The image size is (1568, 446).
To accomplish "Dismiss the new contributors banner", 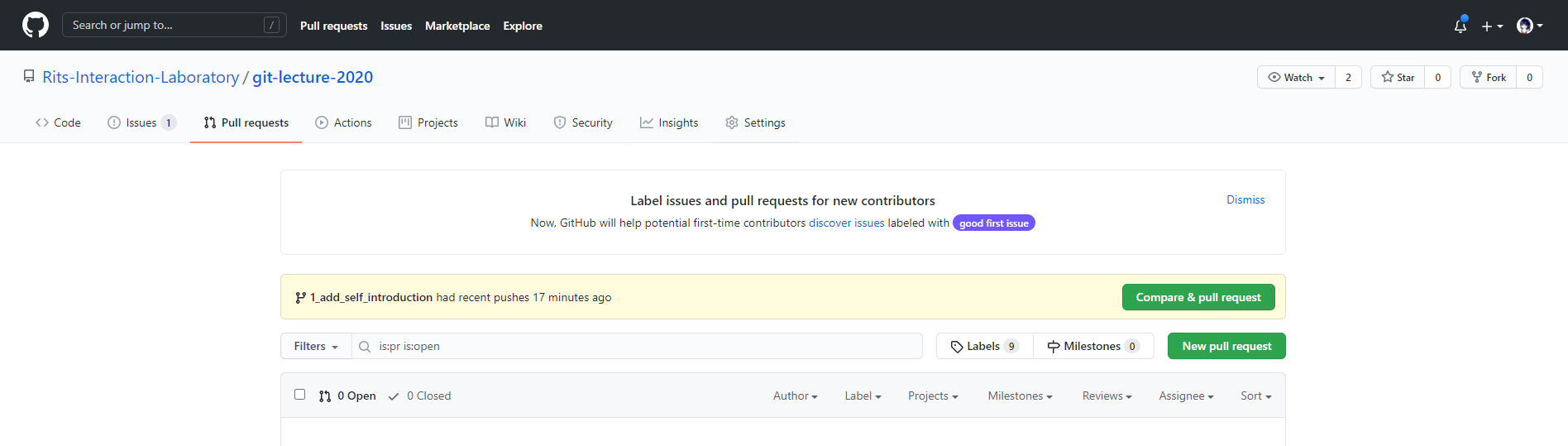I will [1245, 199].
